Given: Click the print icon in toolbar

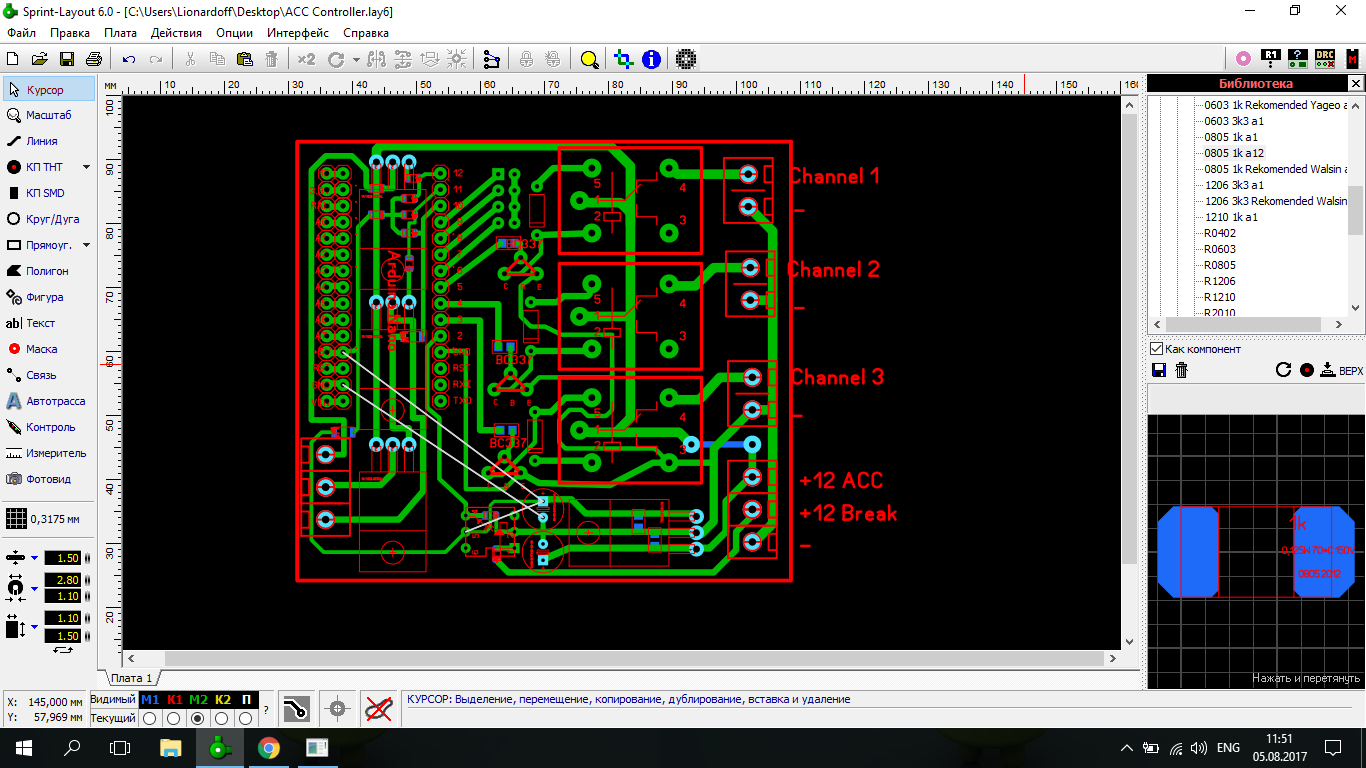Looking at the screenshot, I should click(x=93, y=59).
